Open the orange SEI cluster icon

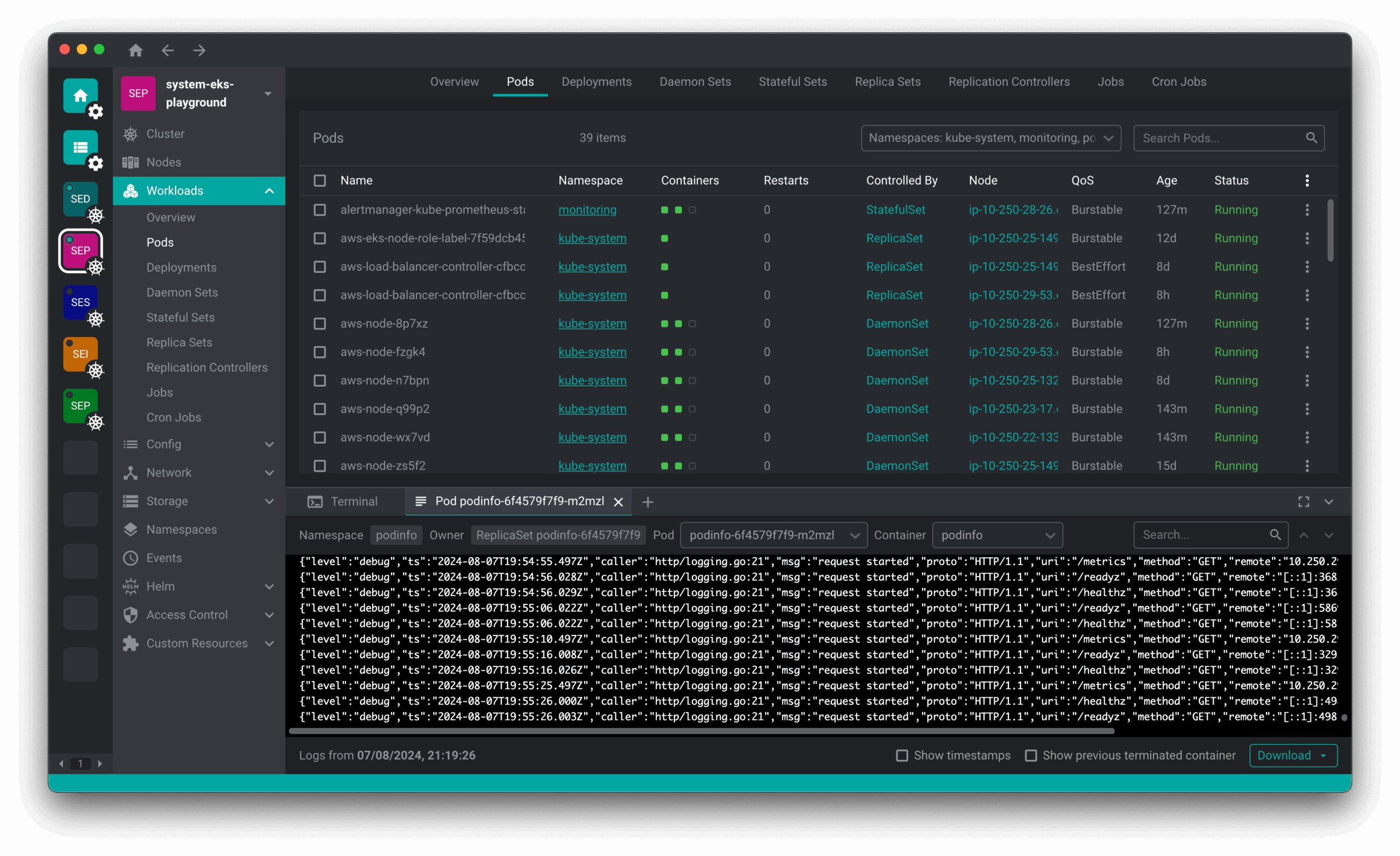(80, 353)
